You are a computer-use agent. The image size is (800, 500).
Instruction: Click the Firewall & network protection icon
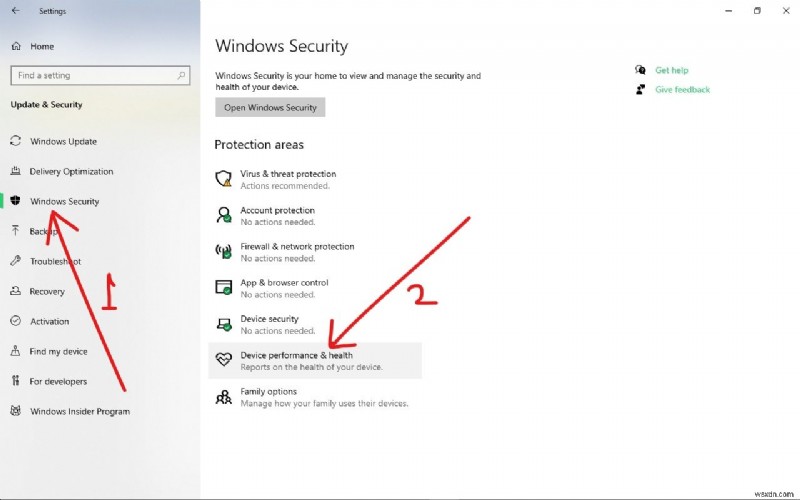pyautogui.click(x=224, y=251)
